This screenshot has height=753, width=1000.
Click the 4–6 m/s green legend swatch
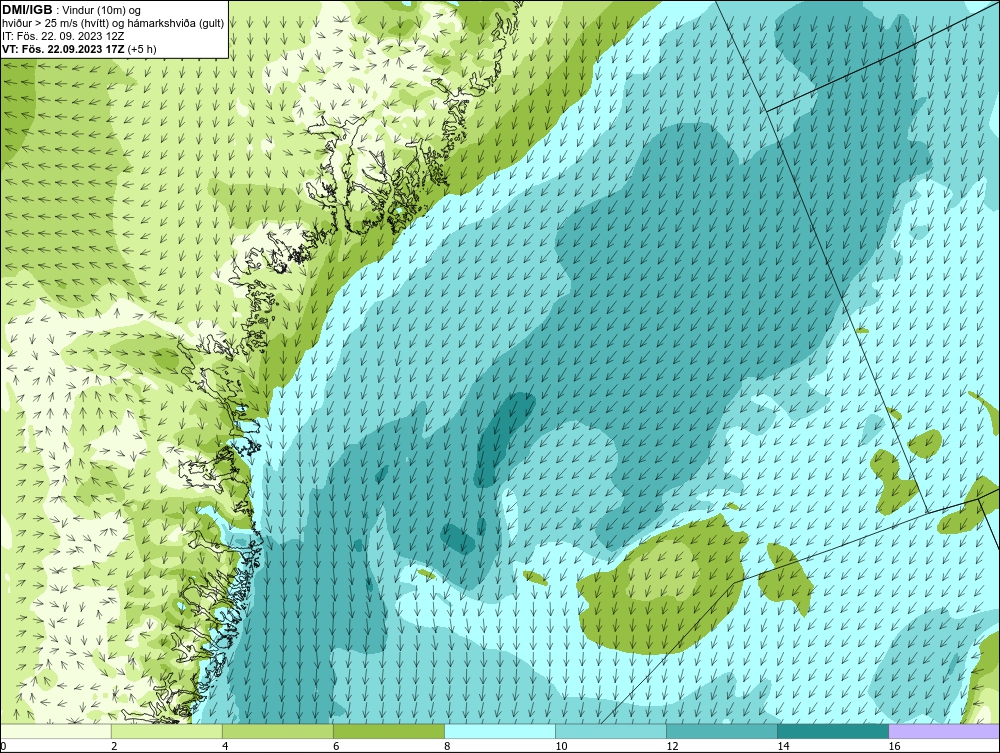(x=277, y=731)
